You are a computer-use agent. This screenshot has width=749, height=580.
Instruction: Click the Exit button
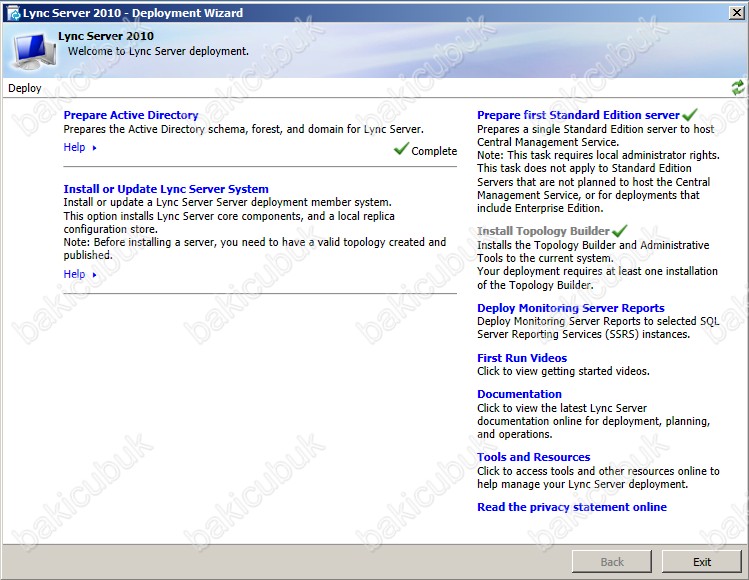click(702, 562)
